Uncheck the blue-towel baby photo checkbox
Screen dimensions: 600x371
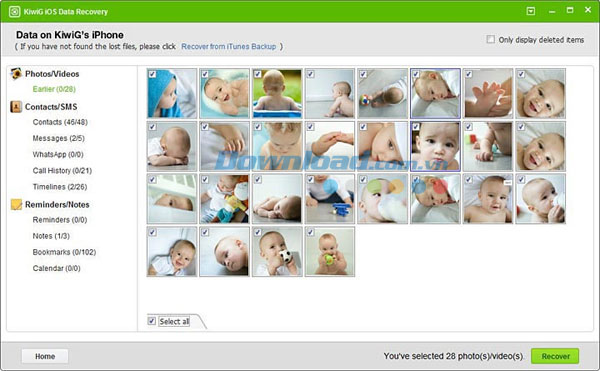(152, 74)
